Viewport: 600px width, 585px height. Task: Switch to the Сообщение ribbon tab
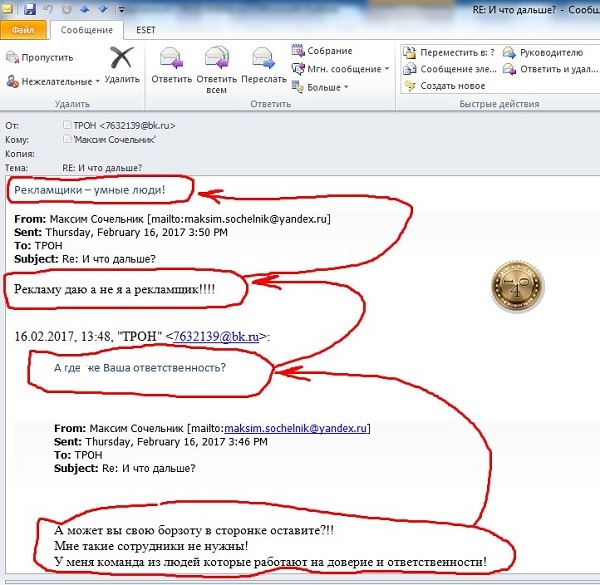click(87, 30)
